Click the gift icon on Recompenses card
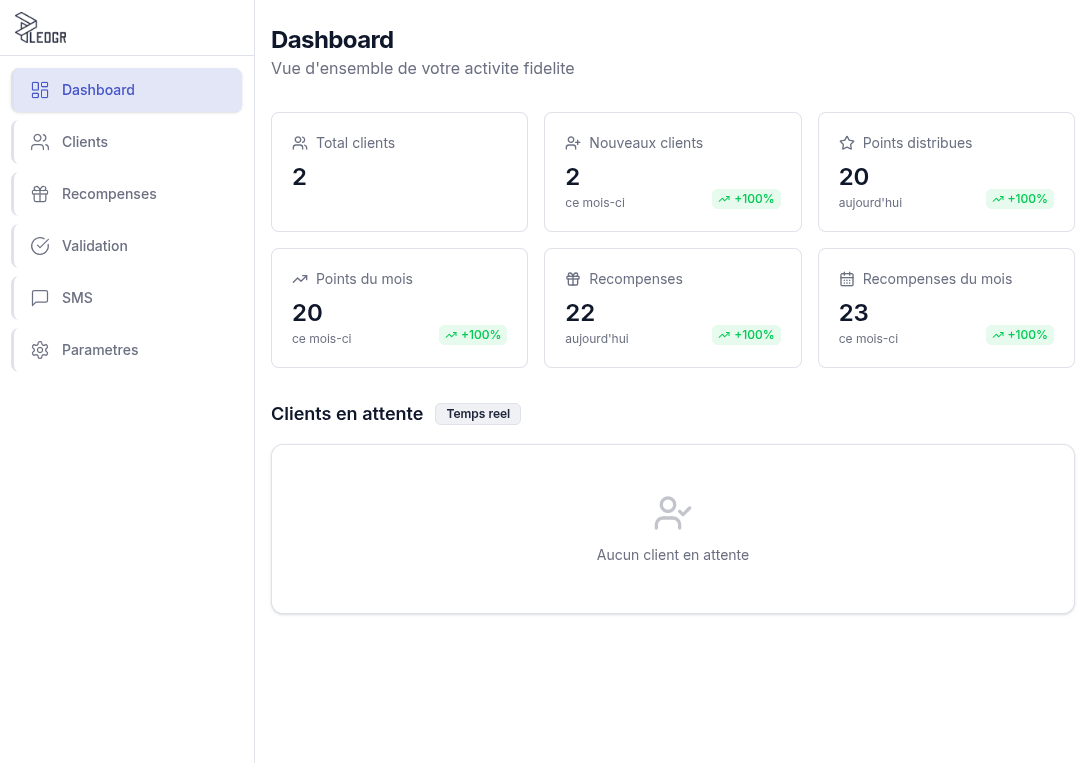 point(573,279)
